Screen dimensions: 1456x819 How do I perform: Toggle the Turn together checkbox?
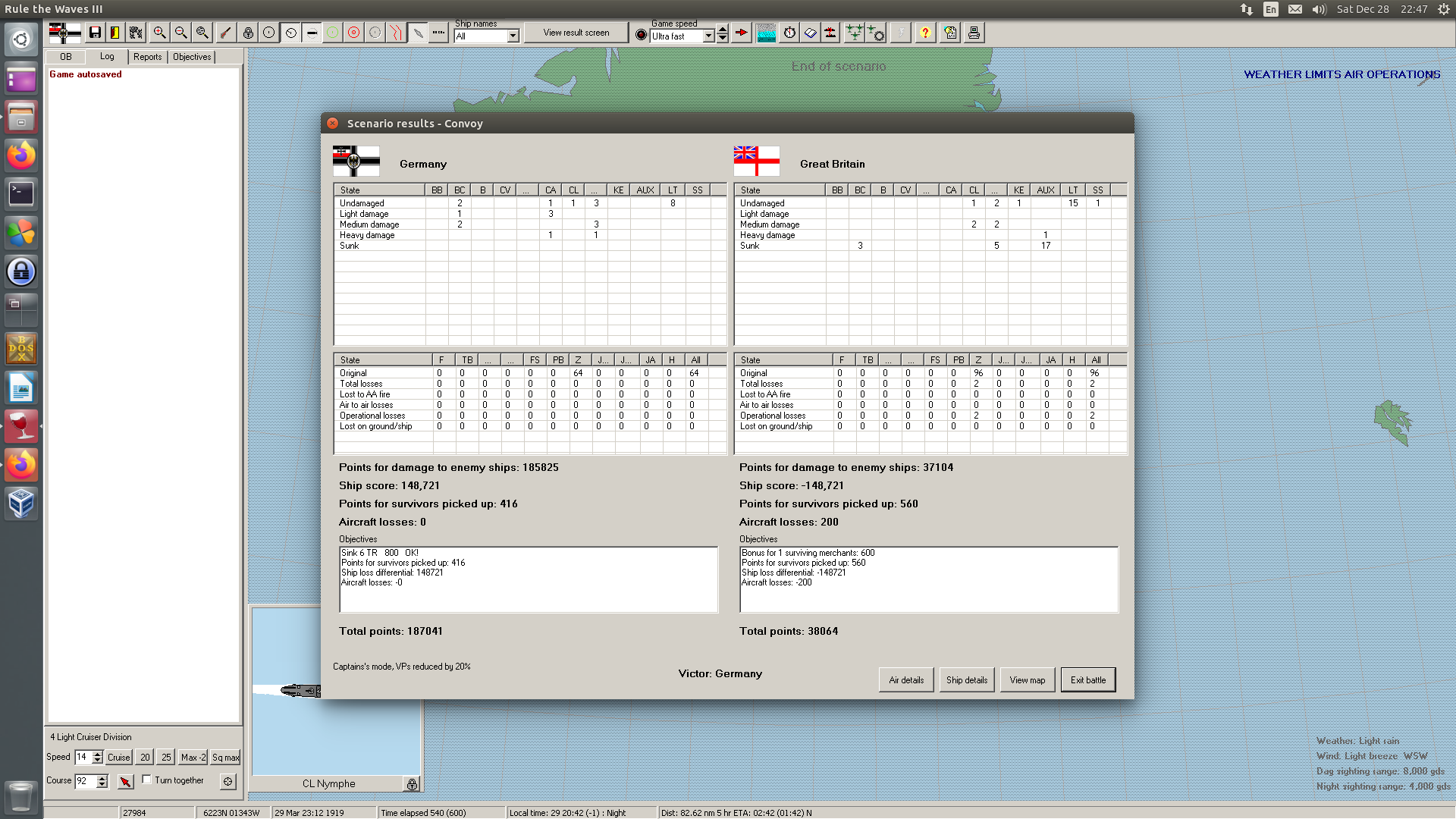click(x=147, y=780)
